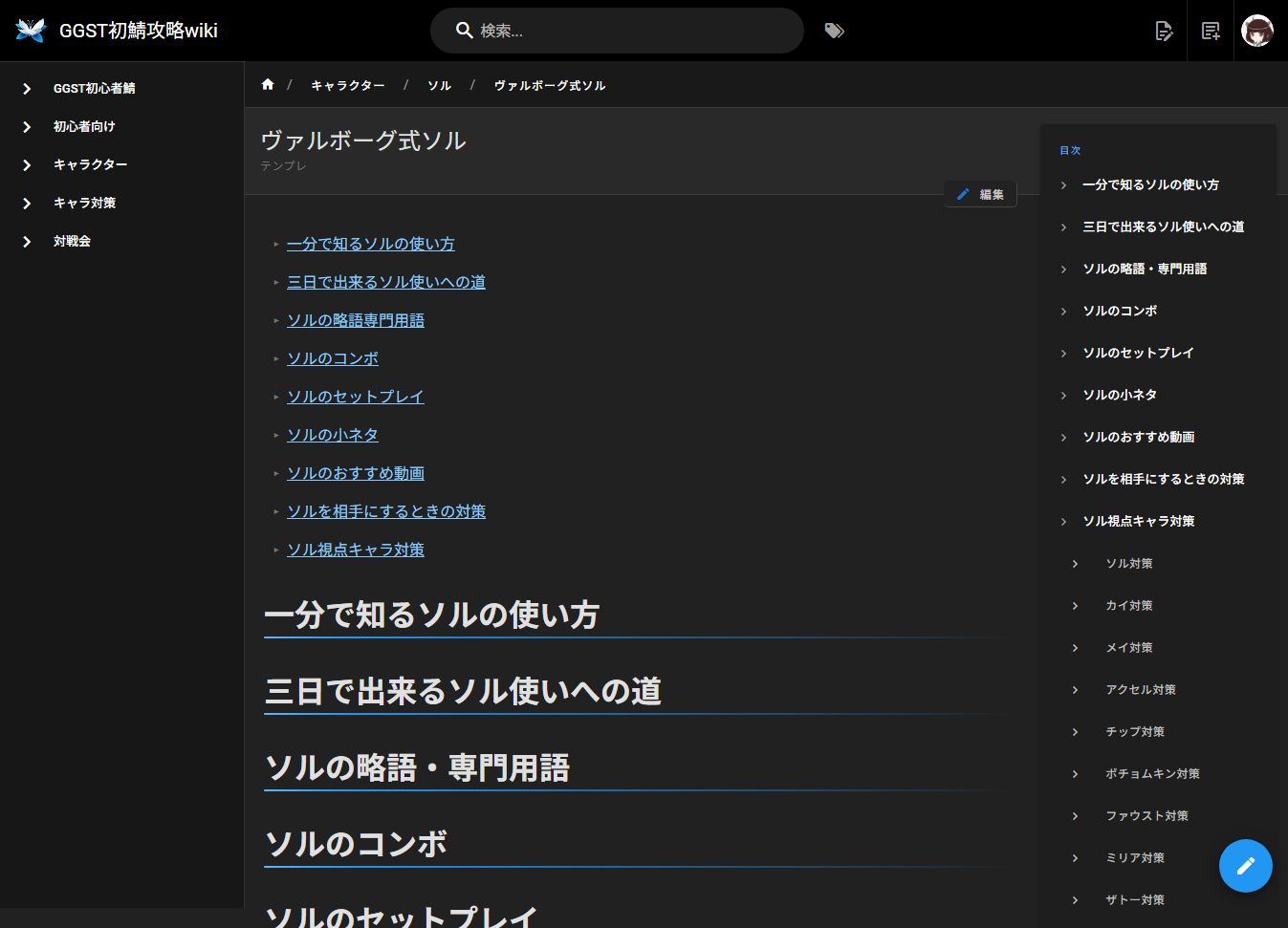
Task: Follow the ソルの小ネタ link in the list
Action: coord(333,435)
